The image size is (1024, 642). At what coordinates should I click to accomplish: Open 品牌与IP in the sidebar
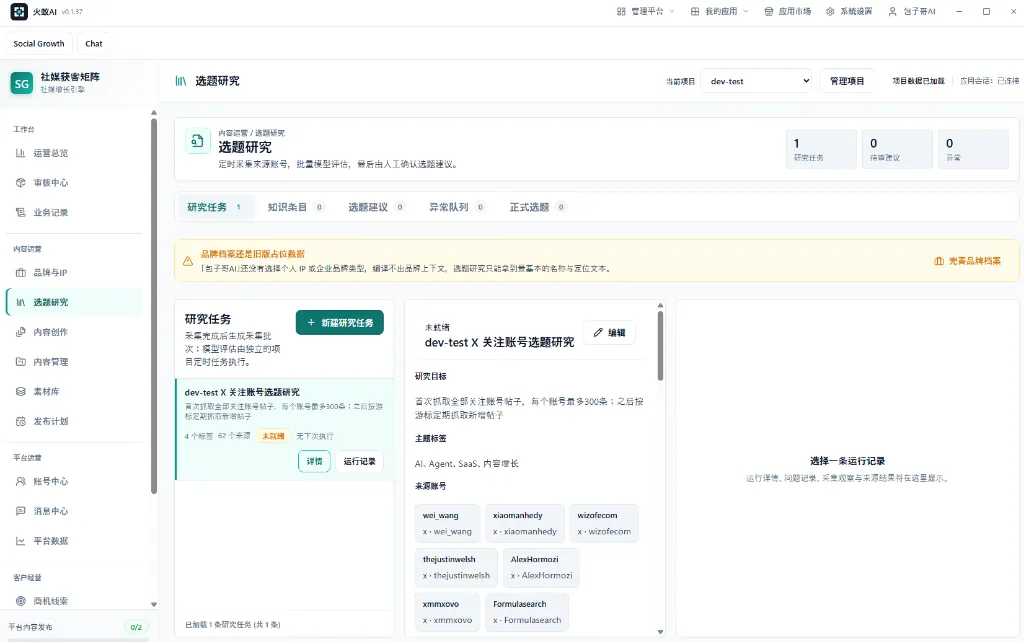pyautogui.click(x=74, y=272)
